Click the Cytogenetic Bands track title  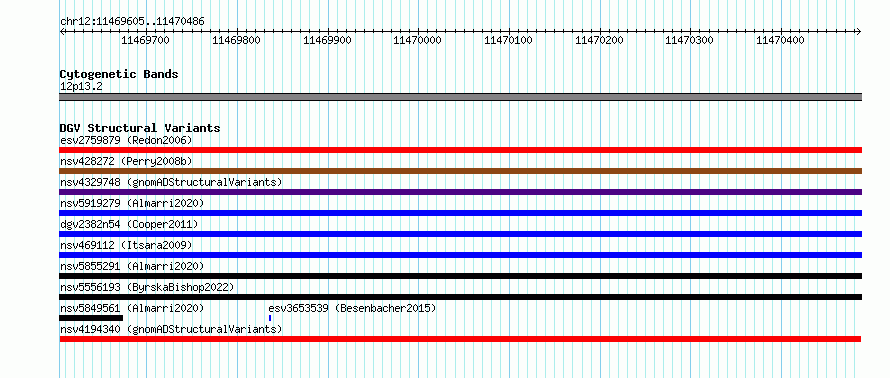point(119,74)
